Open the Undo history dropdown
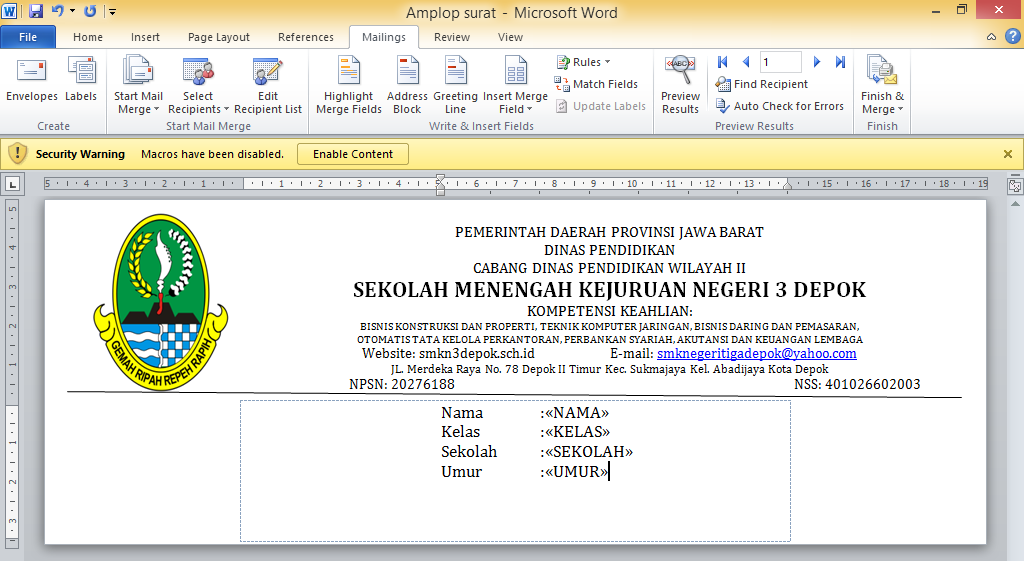 (72, 11)
